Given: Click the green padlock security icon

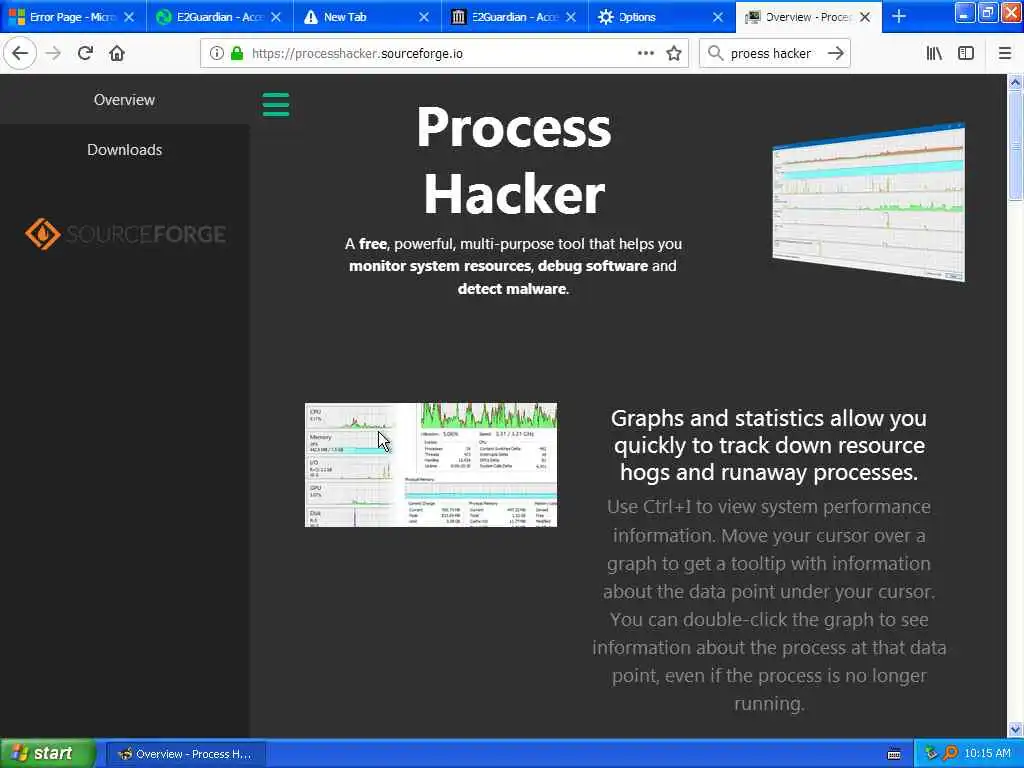Looking at the screenshot, I should [x=237, y=53].
